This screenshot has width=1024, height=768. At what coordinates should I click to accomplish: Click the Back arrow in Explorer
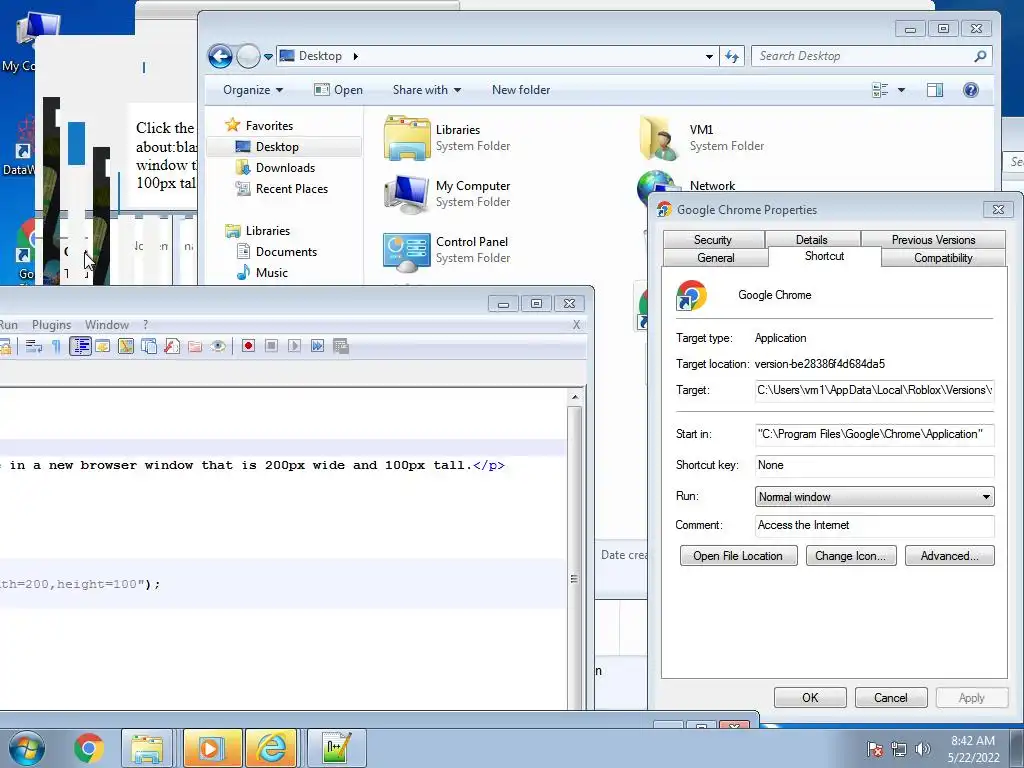(220, 56)
